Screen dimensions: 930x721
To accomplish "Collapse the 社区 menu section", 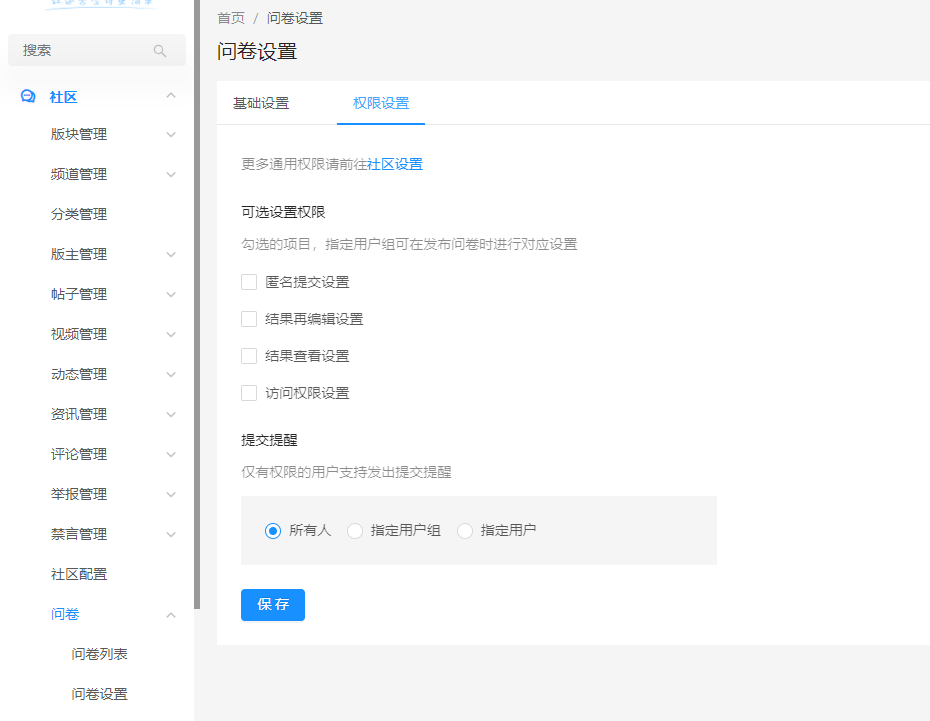I will [x=171, y=95].
